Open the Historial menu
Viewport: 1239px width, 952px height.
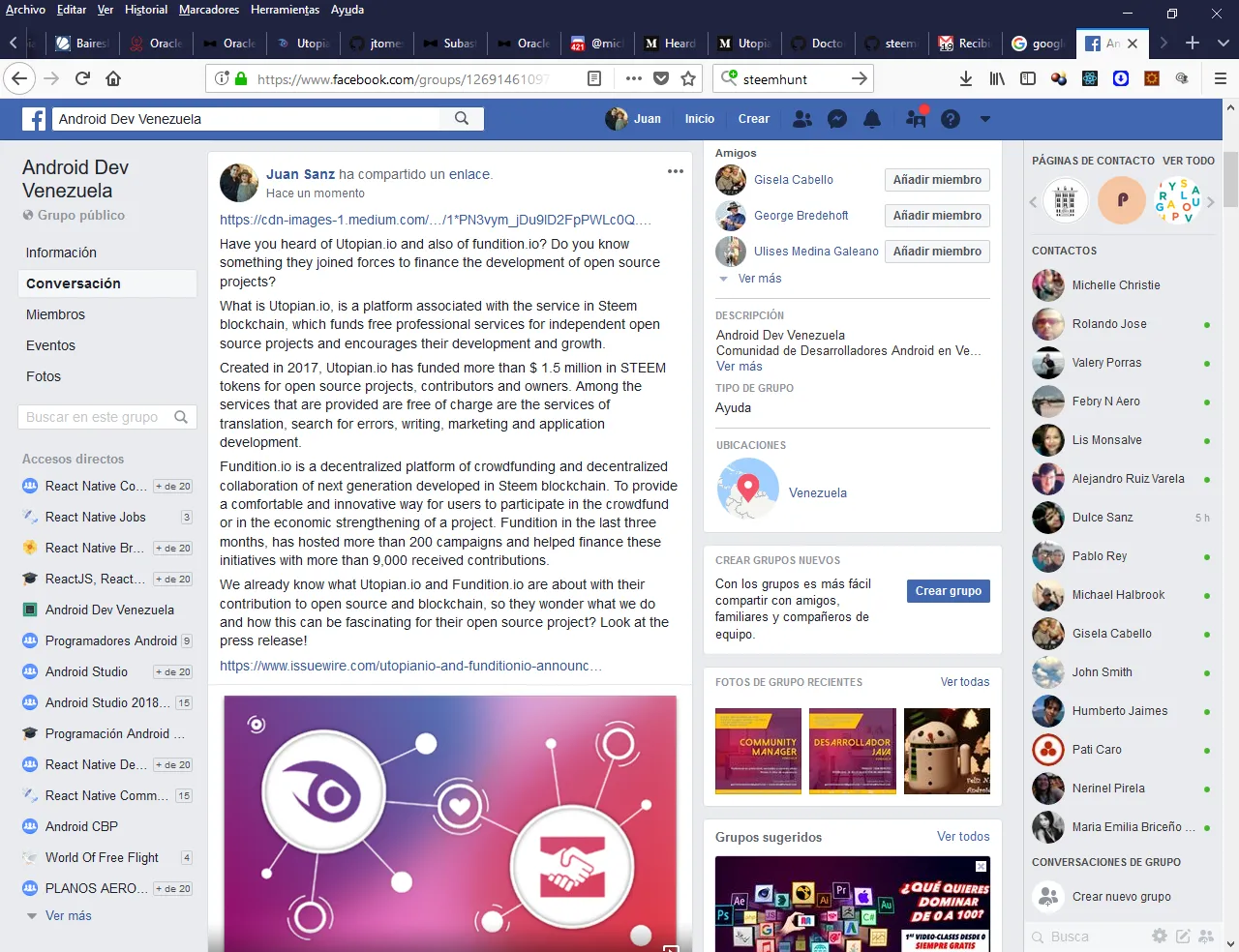[146, 10]
